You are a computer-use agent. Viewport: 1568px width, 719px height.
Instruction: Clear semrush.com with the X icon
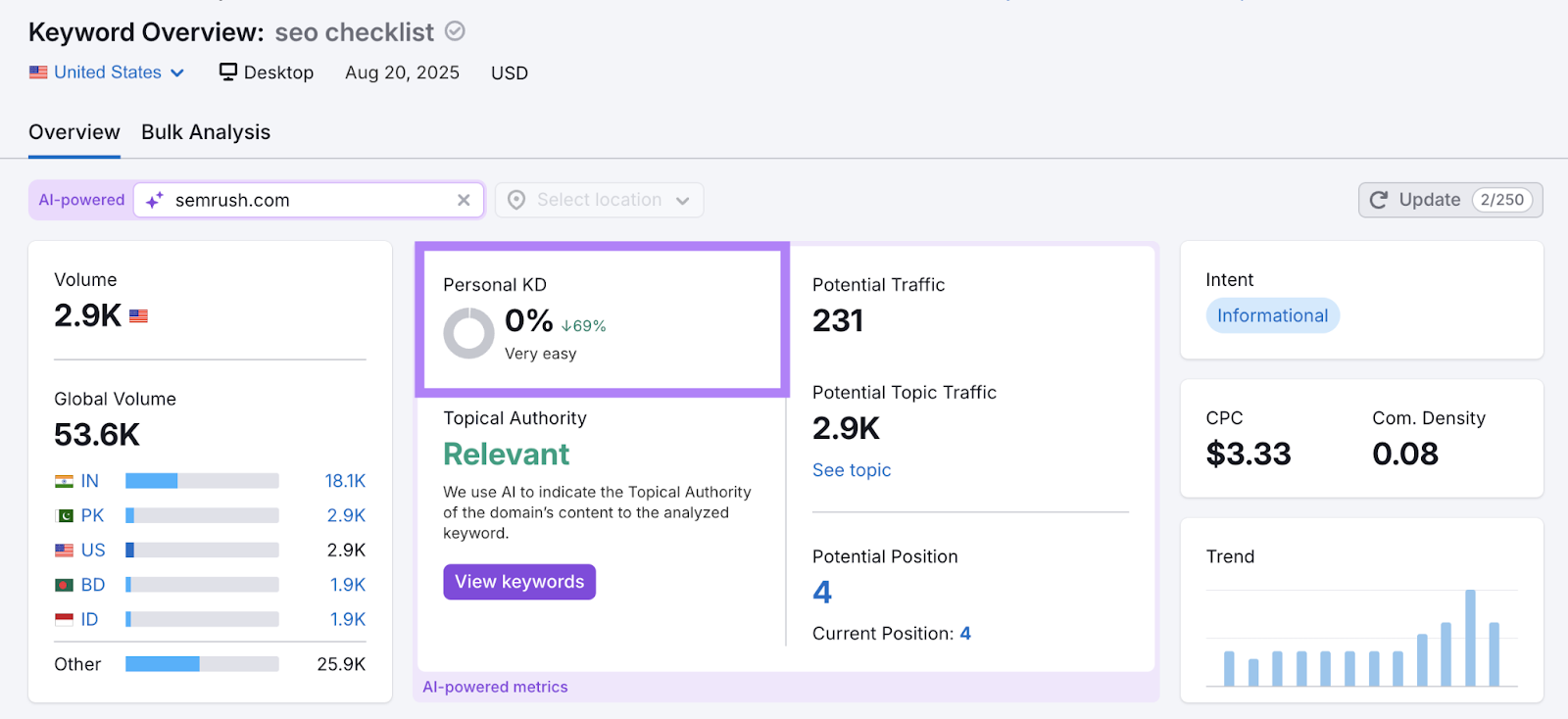[464, 200]
